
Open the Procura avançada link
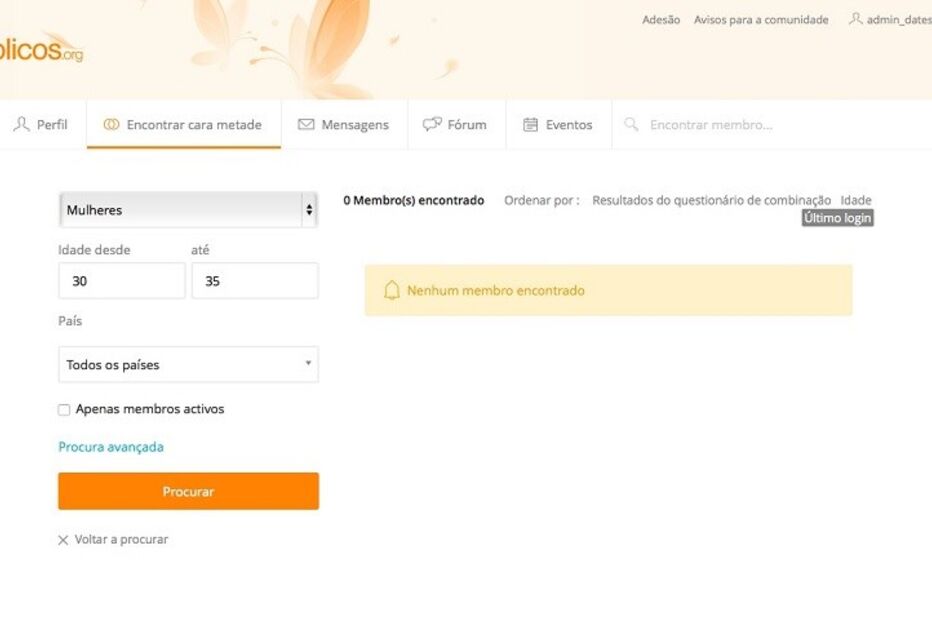[110, 447]
